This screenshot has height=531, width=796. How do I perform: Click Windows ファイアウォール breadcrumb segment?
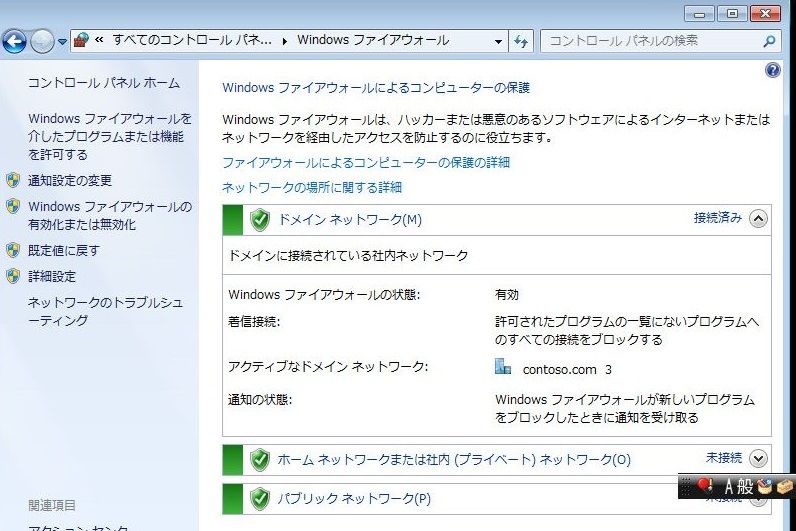(373, 40)
